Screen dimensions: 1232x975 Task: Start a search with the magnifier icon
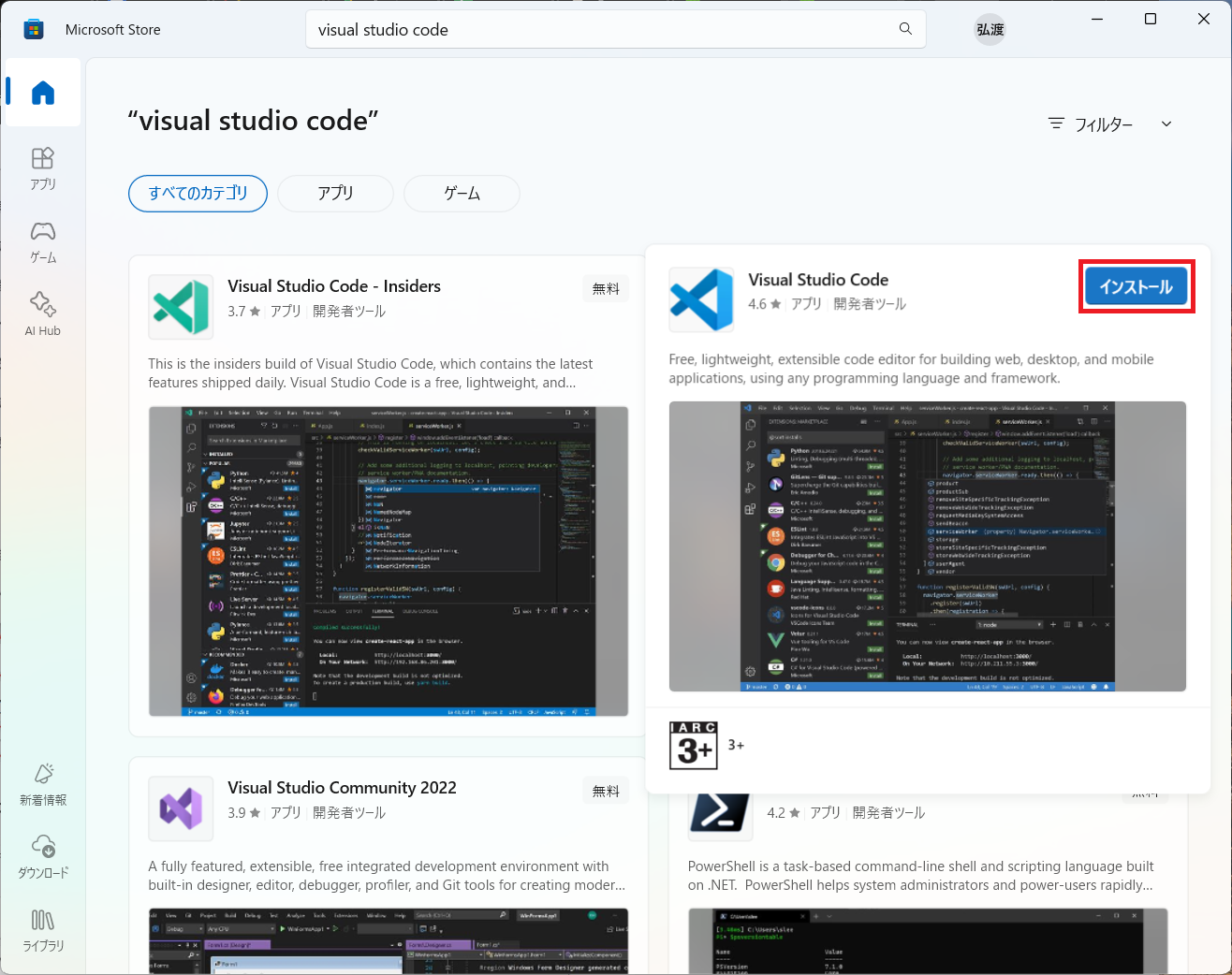(904, 29)
